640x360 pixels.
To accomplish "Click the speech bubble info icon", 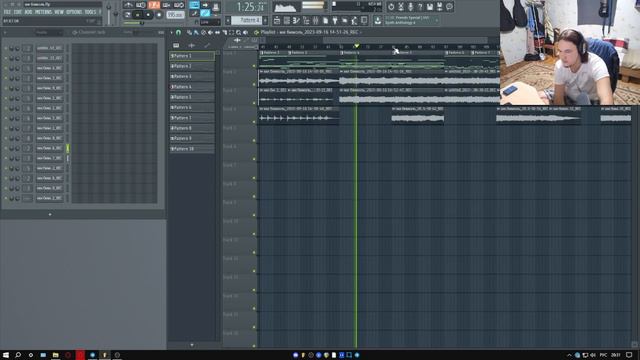I will tap(449, 7).
